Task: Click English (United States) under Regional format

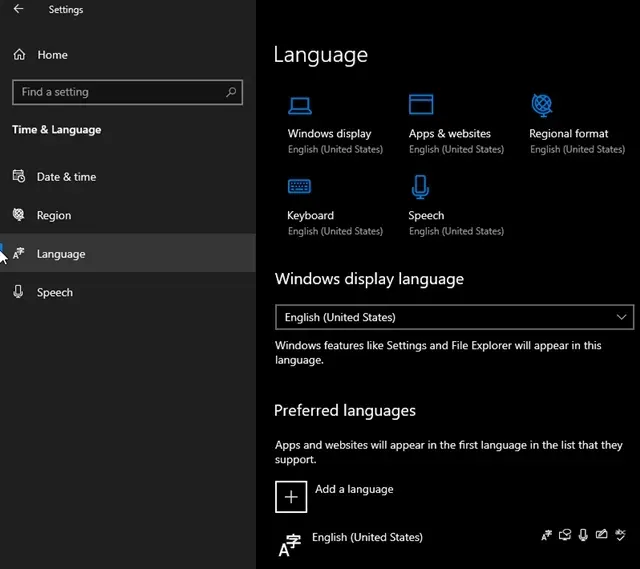Action: [577, 149]
